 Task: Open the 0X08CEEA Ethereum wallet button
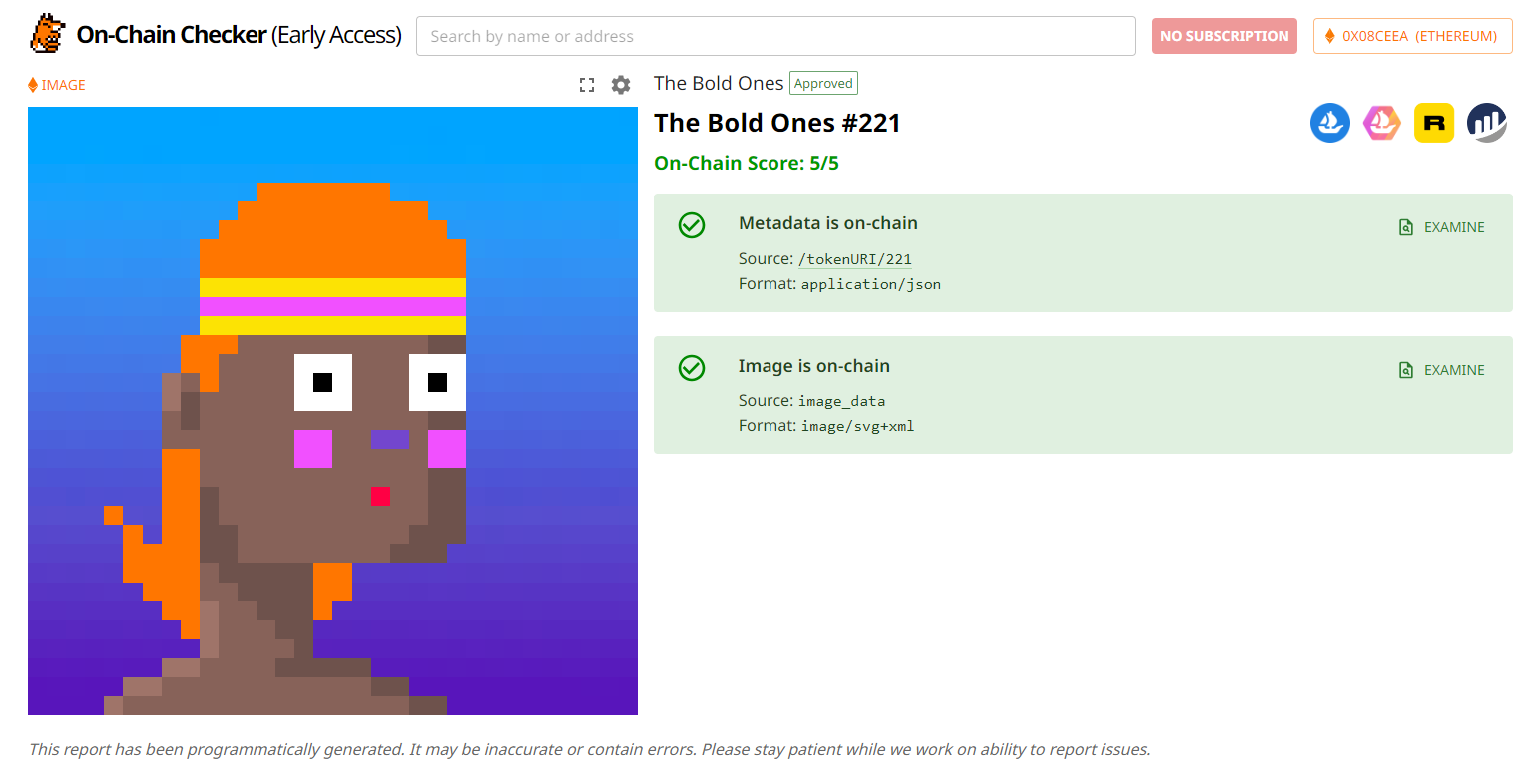(x=1413, y=36)
